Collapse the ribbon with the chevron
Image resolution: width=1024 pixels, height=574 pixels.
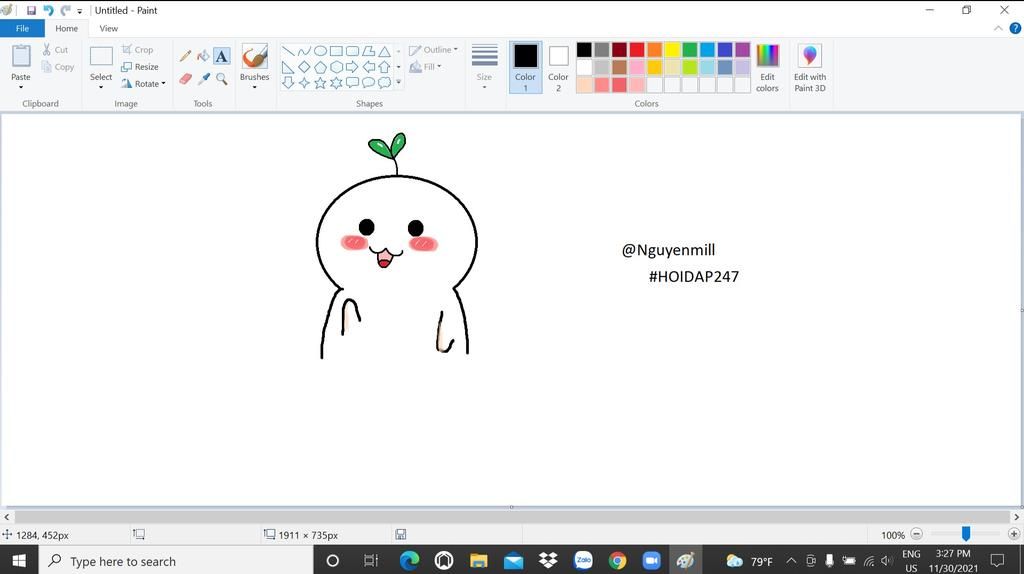[998, 28]
